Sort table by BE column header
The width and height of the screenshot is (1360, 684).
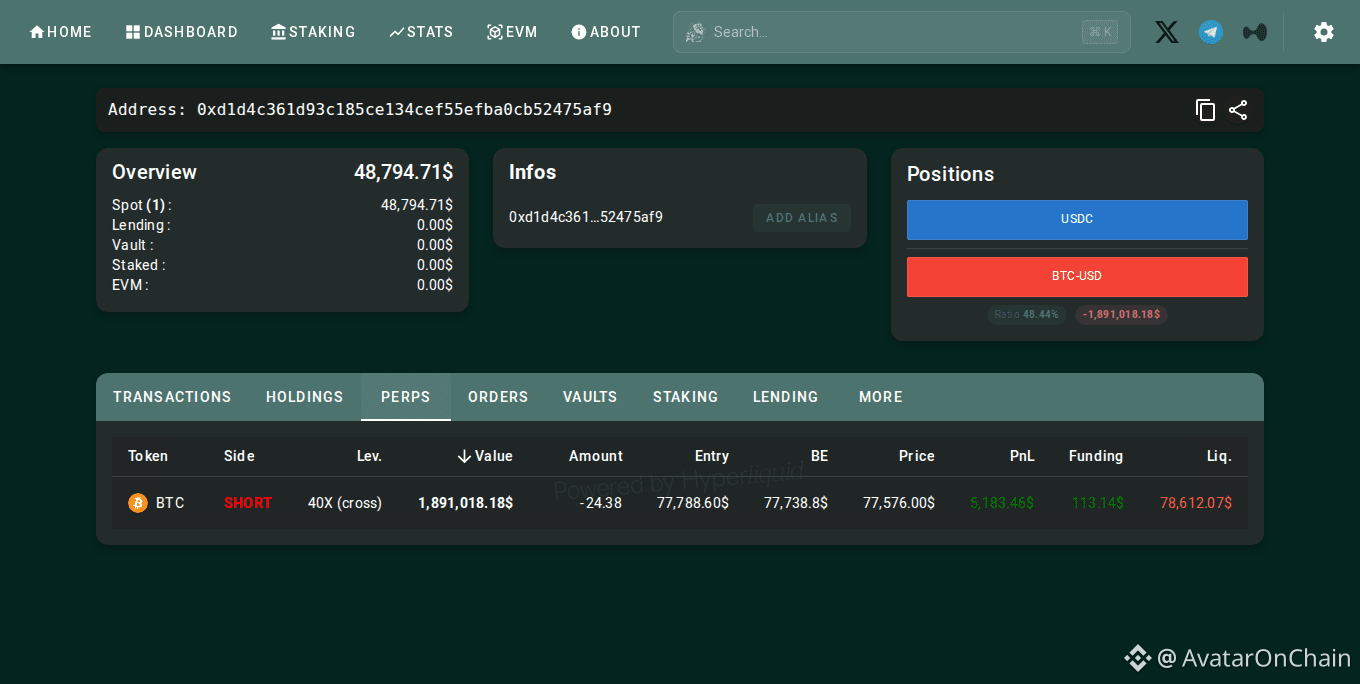click(x=819, y=456)
